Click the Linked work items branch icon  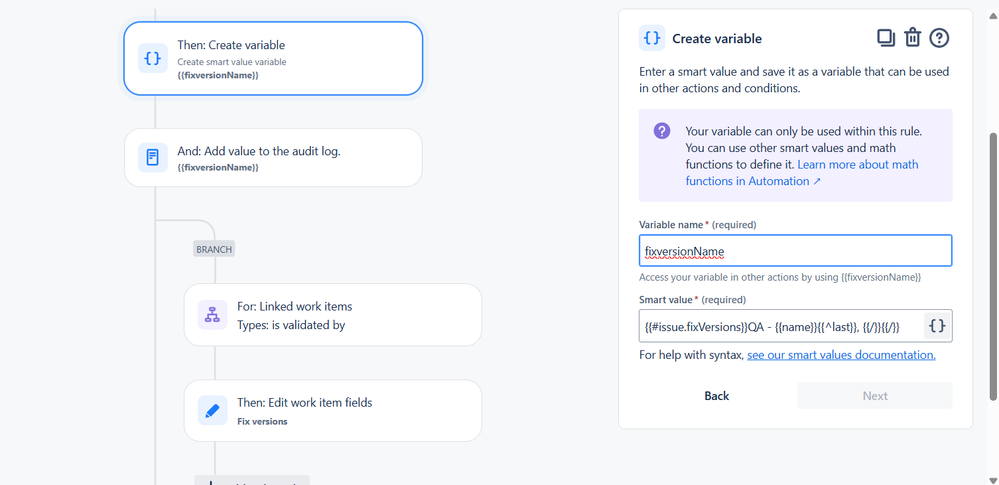(x=212, y=314)
